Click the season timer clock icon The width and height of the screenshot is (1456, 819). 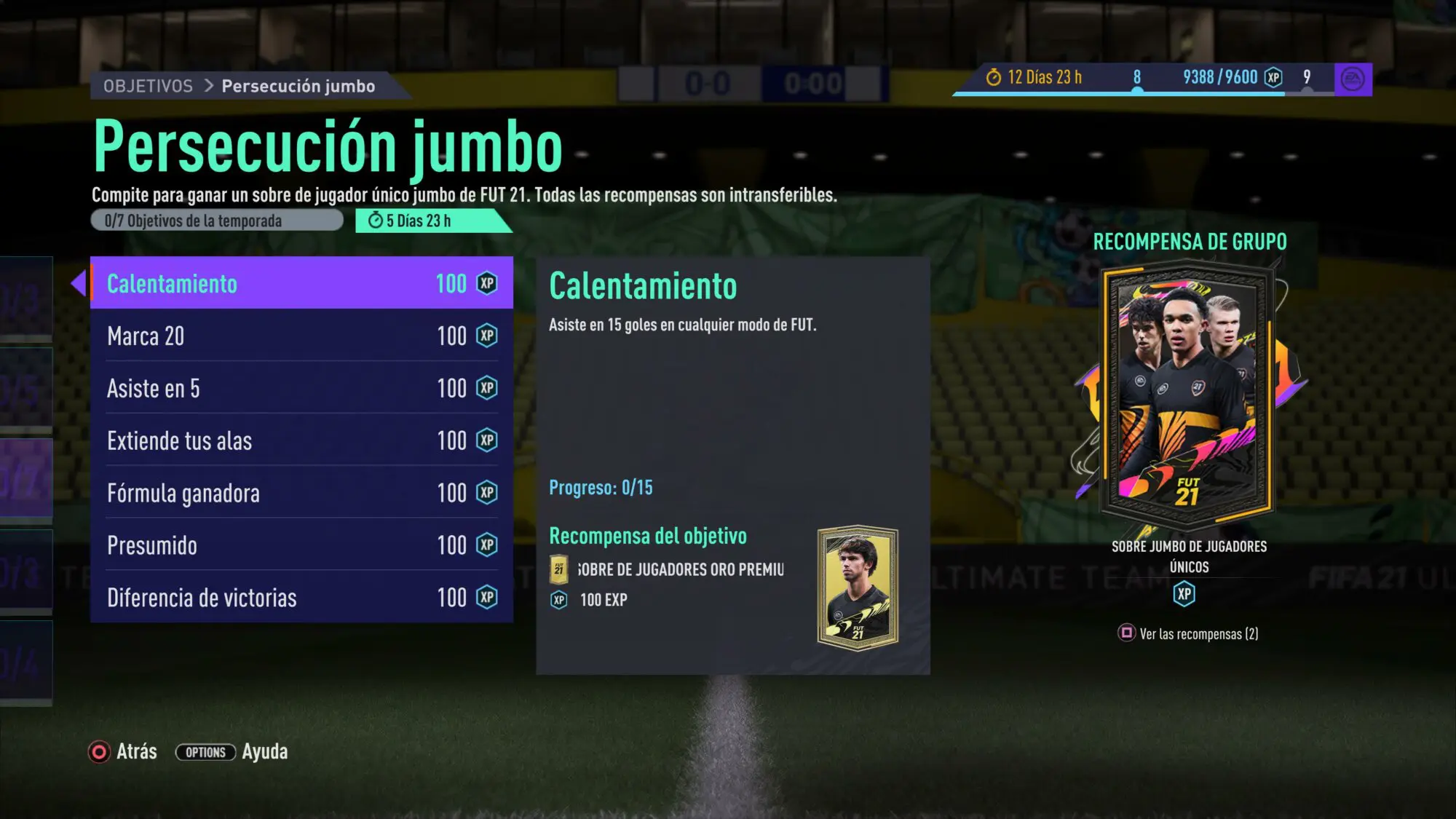pyautogui.click(x=994, y=77)
